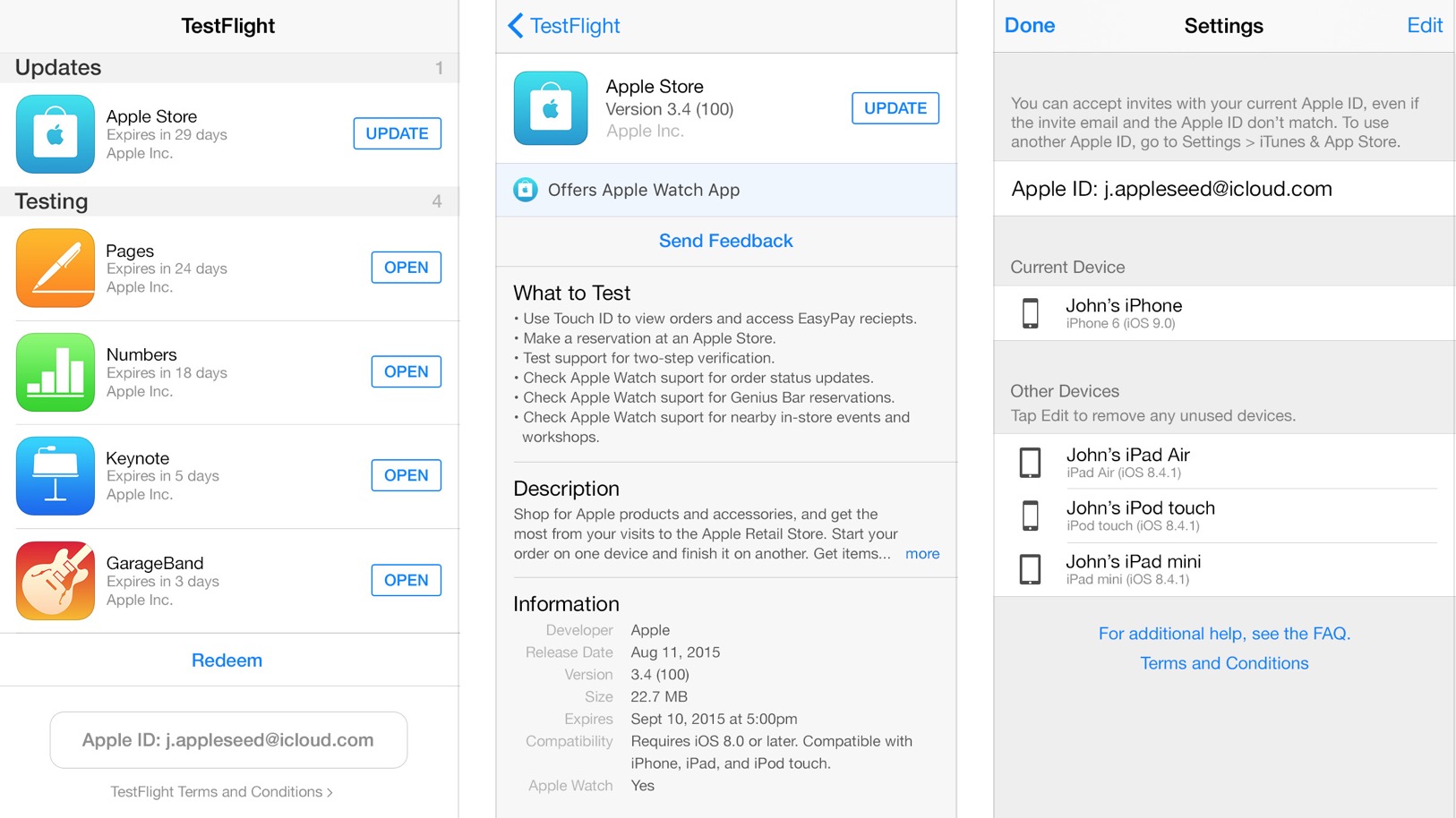Tap Edit in Settings header

pyautogui.click(x=1425, y=26)
